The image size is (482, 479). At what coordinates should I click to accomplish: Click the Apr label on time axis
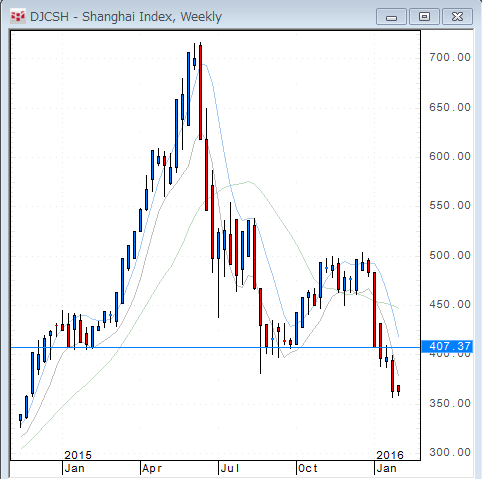click(x=152, y=469)
